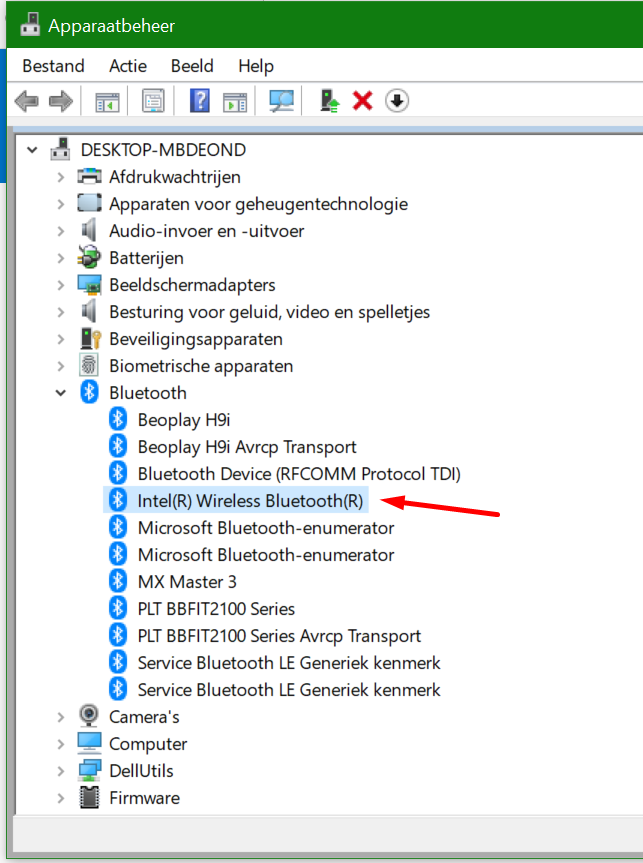Expand the Firmware category
643x863 pixels.
tap(61, 798)
